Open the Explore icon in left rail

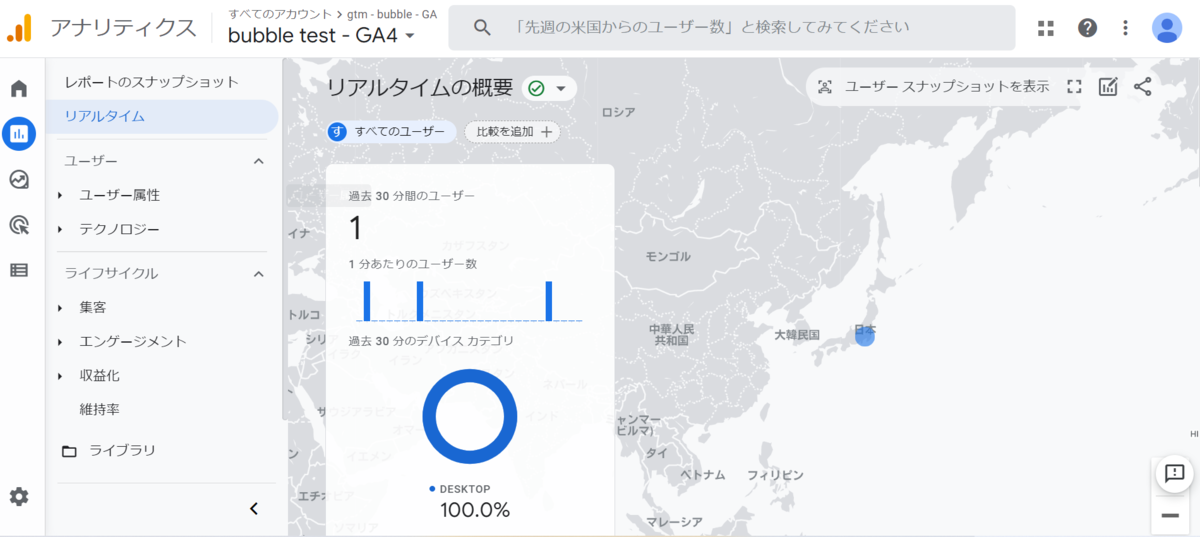click(x=19, y=179)
